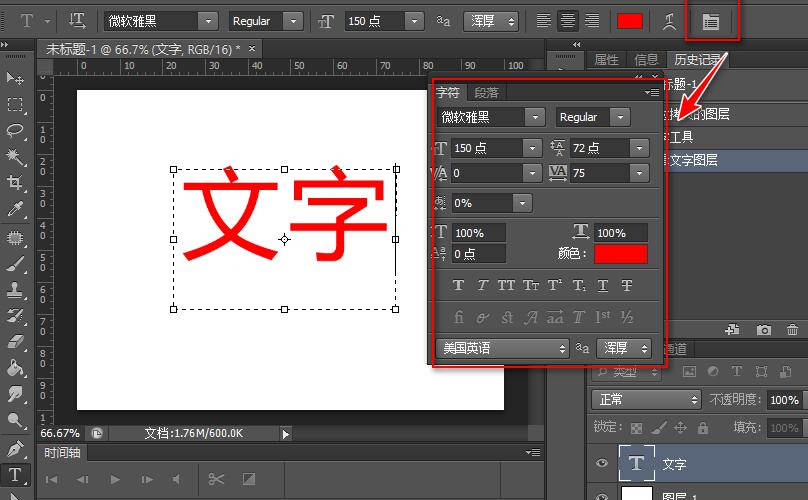Select the Brush tool
This screenshot has height=500, width=808.
click(15, 264)
